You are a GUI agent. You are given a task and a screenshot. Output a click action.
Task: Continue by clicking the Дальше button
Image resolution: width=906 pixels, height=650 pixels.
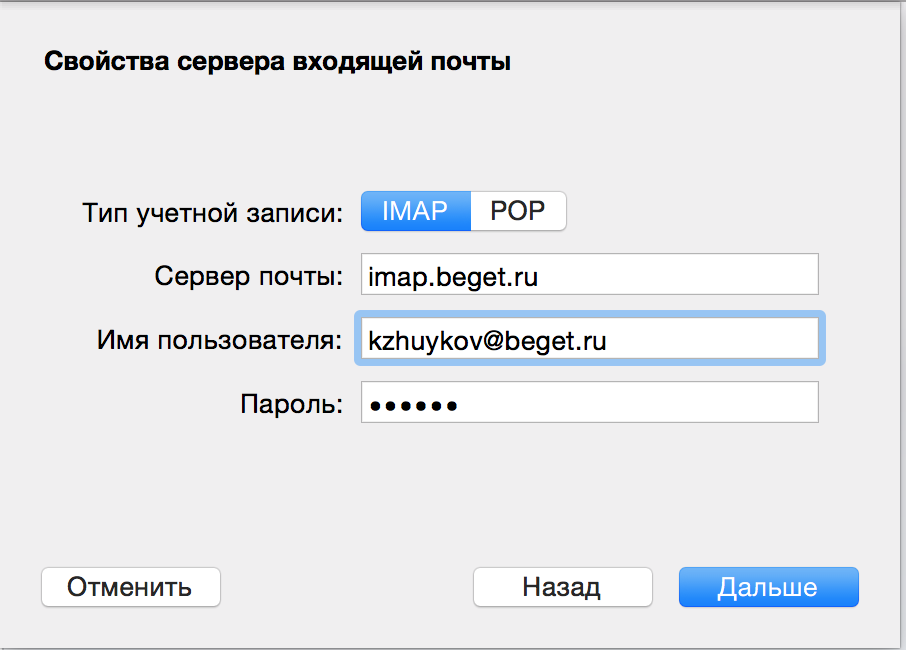click(x=768, y=587)
